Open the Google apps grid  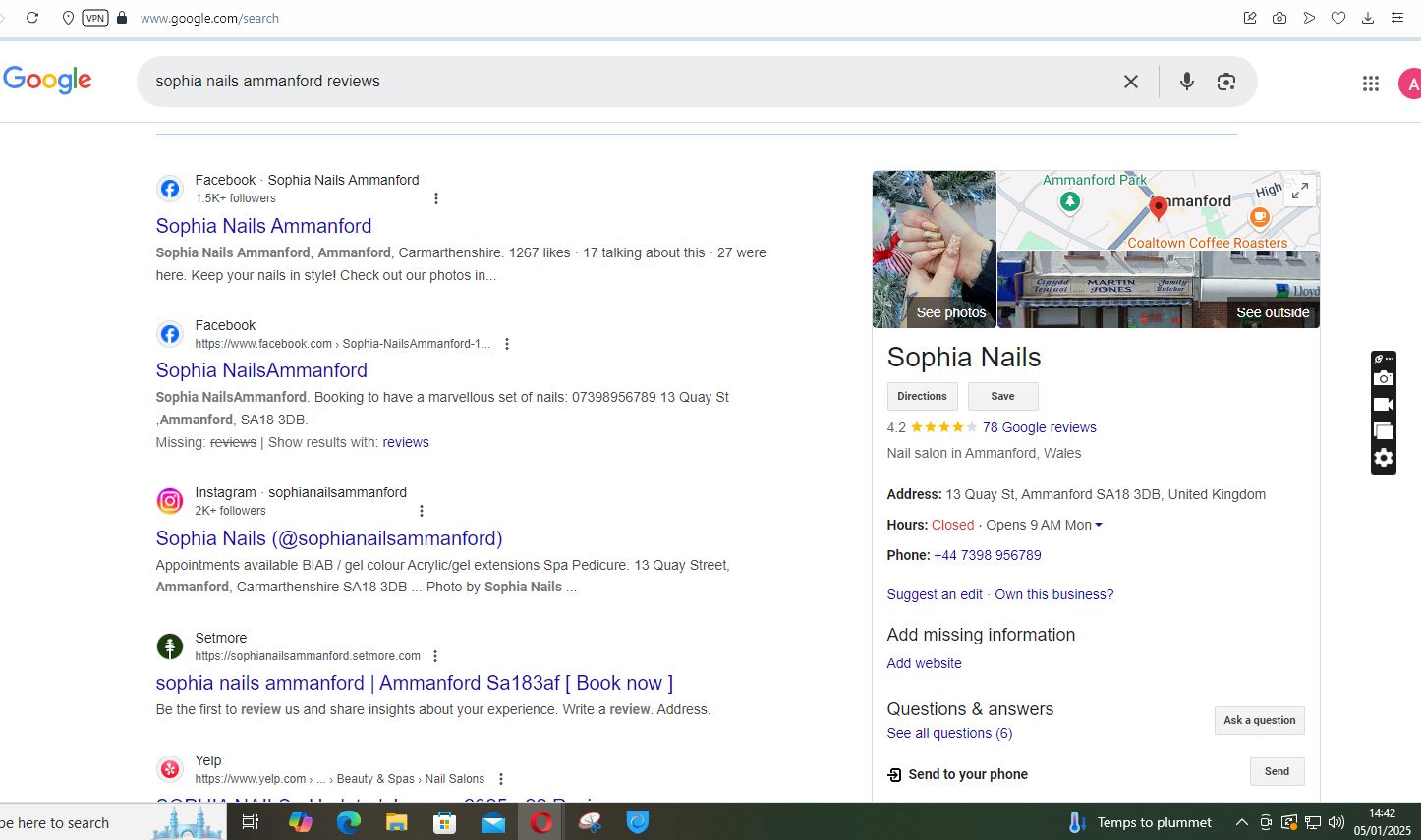coord(1371,84)
